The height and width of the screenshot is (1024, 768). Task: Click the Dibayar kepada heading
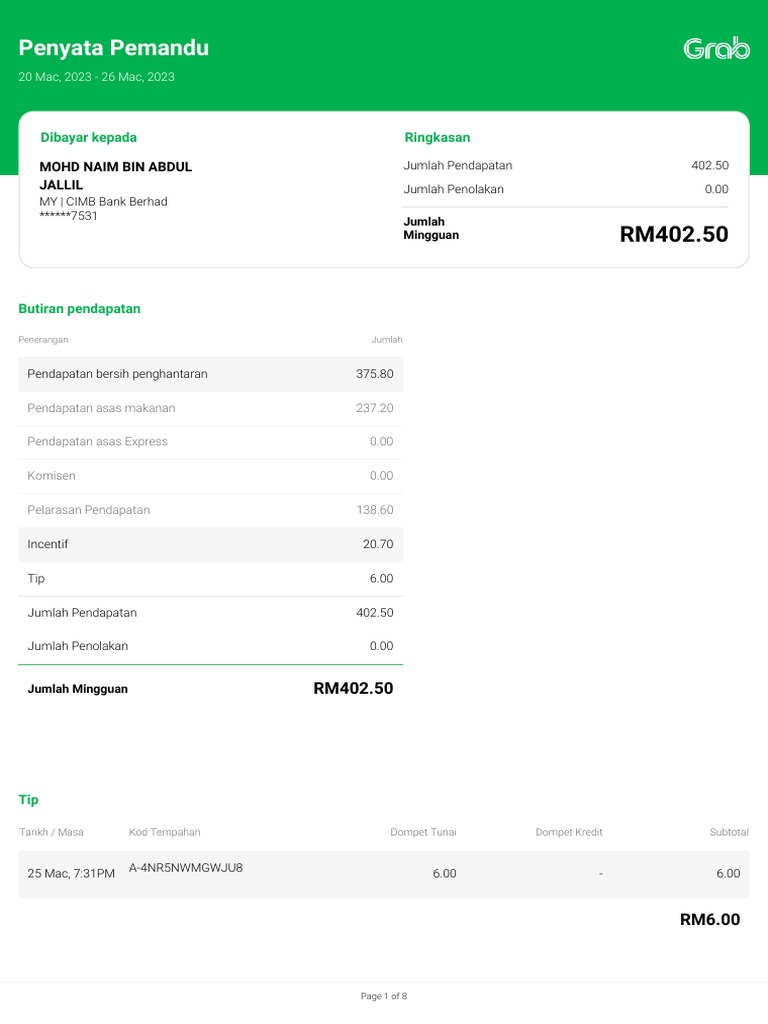88,137
